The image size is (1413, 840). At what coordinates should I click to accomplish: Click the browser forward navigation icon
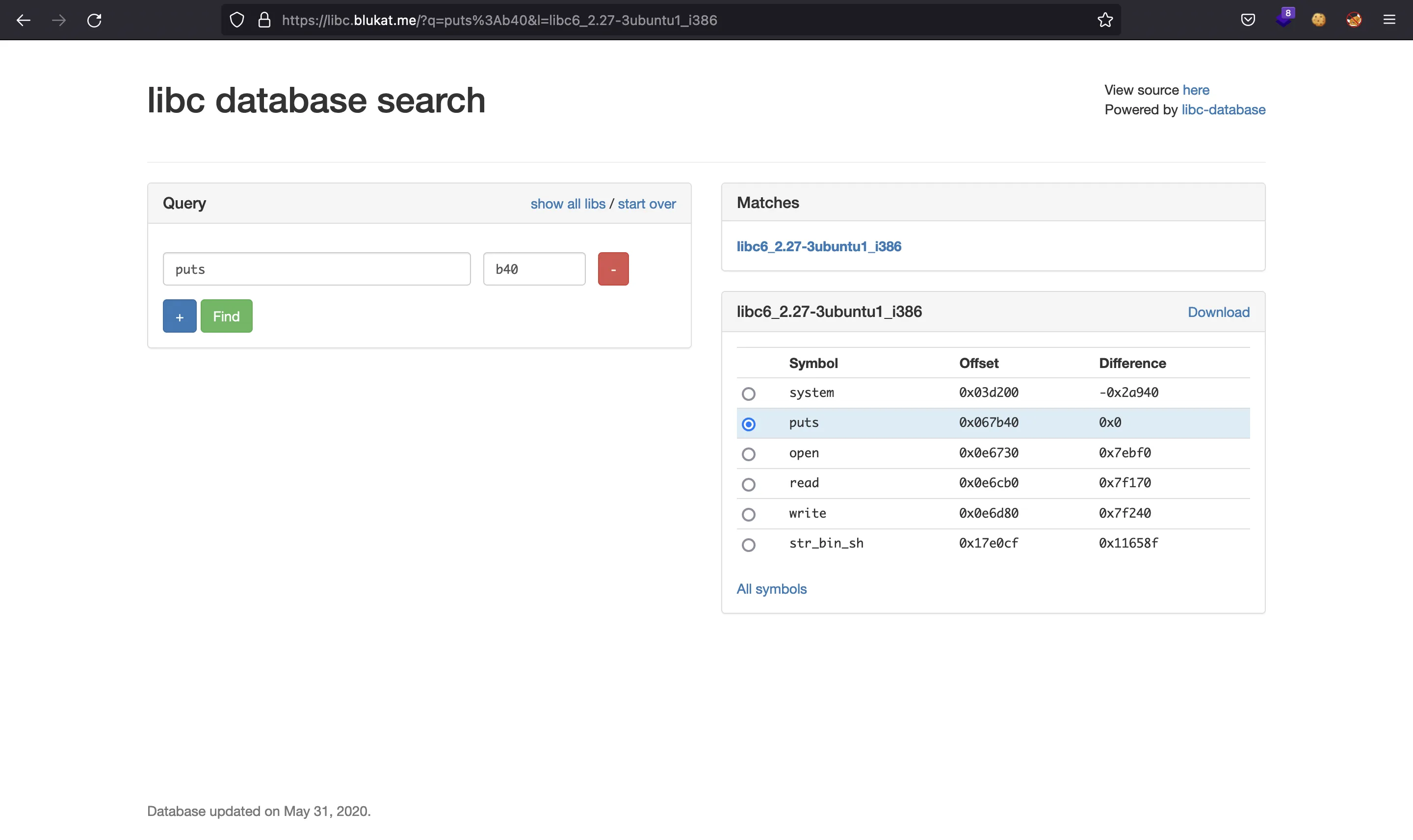[60, 20]
